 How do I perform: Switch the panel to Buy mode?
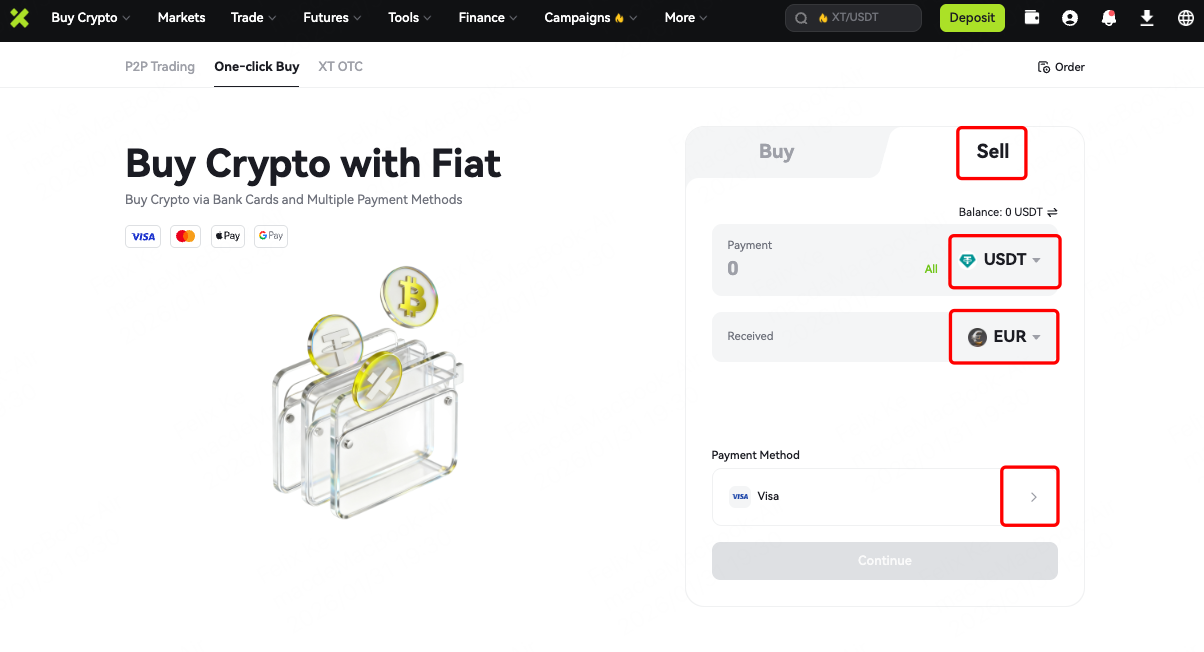coord(776,151)
